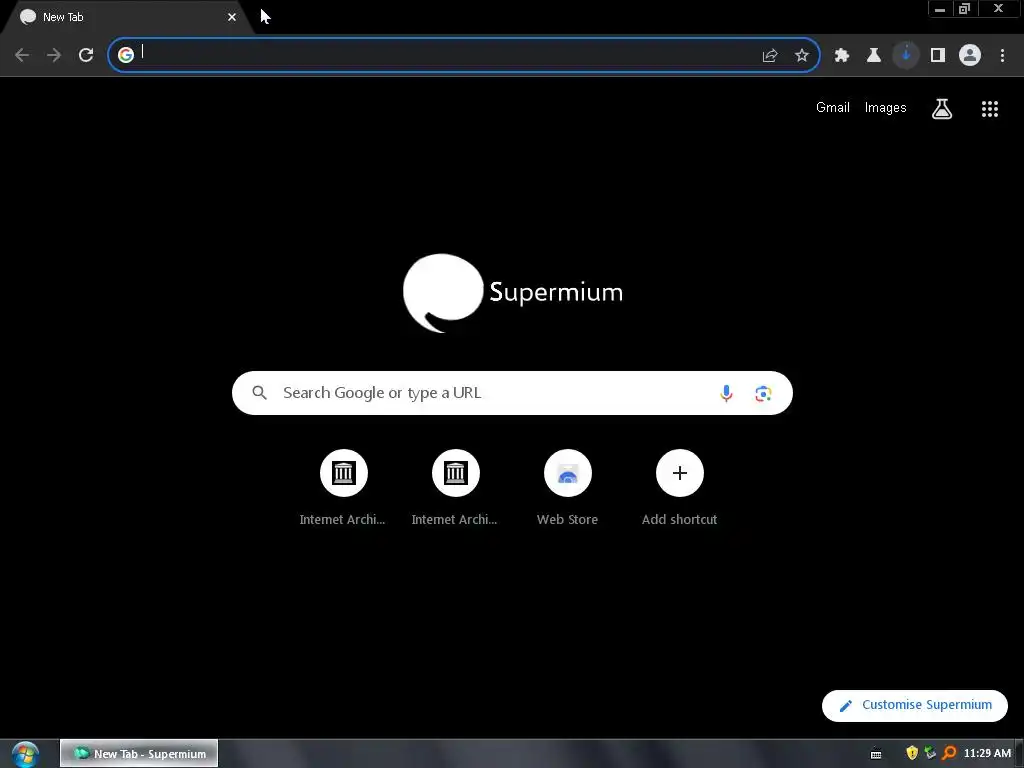Open the Gmail link
The height and width of the screenshot is (768, 1024).
tap(833, 108)
